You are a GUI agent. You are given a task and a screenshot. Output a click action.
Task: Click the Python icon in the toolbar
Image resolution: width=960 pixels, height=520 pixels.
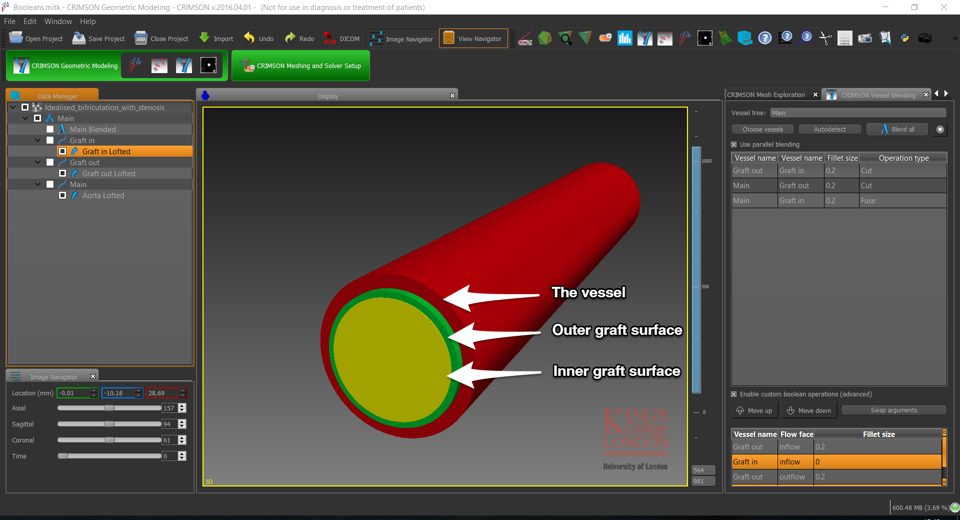pyautogui.click(x=905, y=38)
